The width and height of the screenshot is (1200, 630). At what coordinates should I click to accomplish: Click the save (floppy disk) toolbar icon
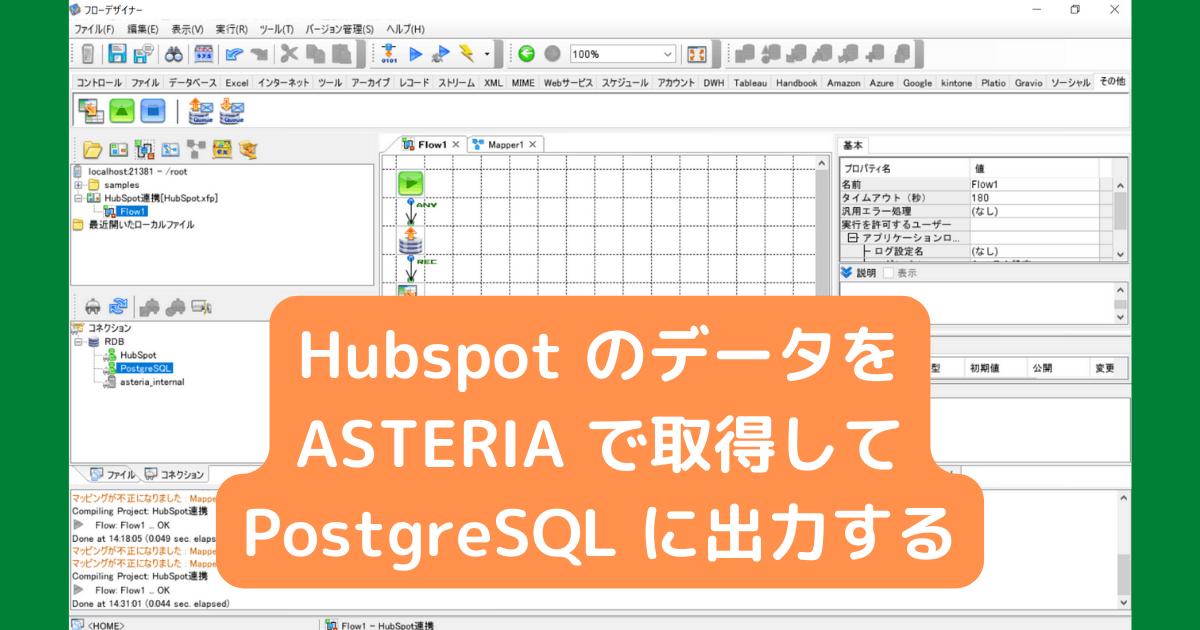point(117,54)
